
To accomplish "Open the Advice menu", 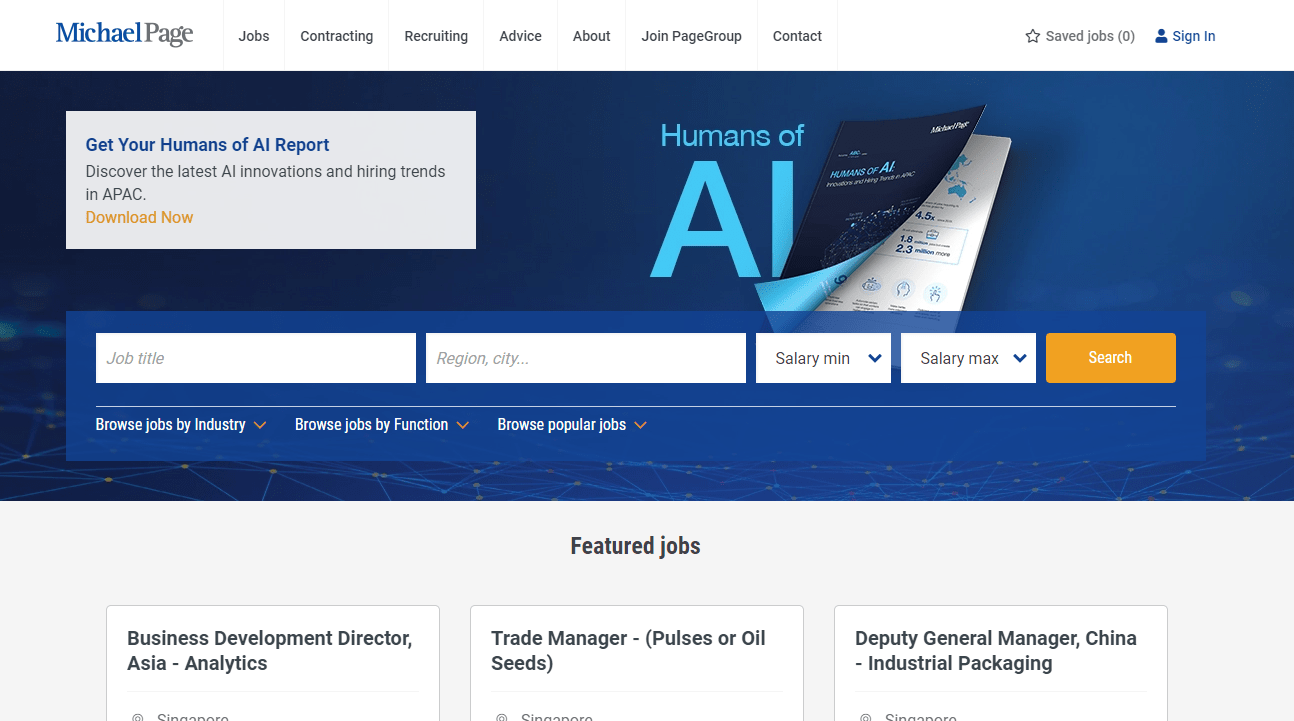I will click(520, 36).
